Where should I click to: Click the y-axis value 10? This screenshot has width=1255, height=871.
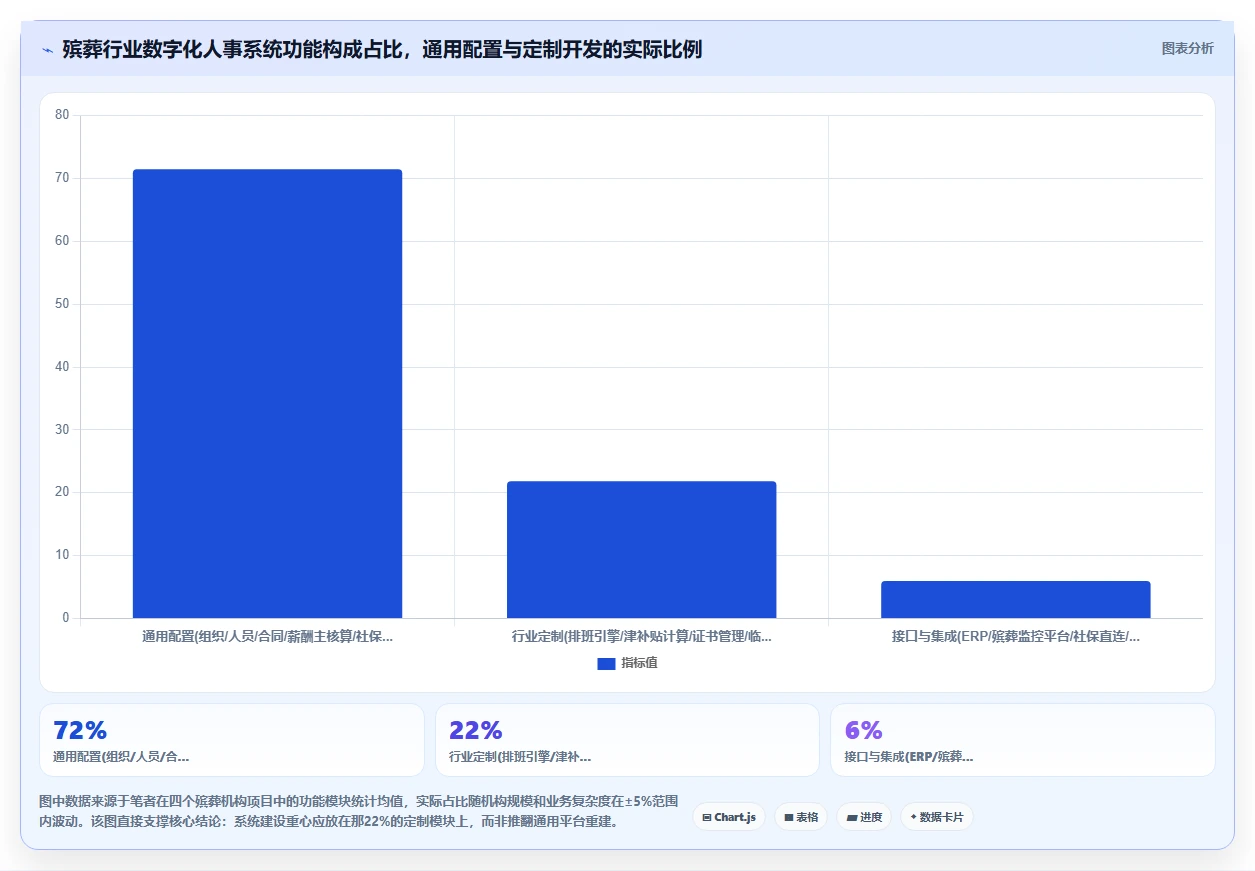(x=62, y=555)
